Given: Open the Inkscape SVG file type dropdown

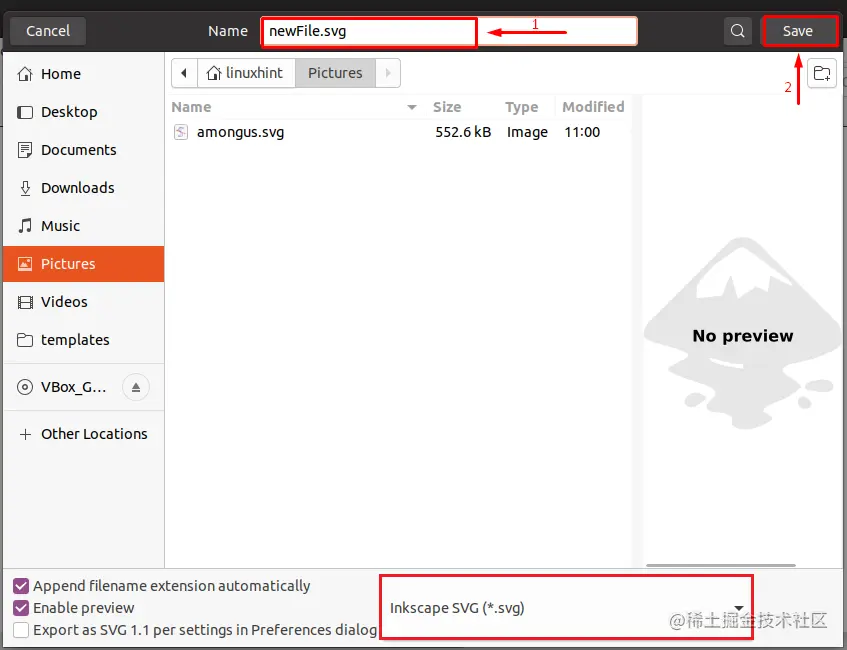Looking at the screenshot, I should pyautogui.click(x=566, y=608).
